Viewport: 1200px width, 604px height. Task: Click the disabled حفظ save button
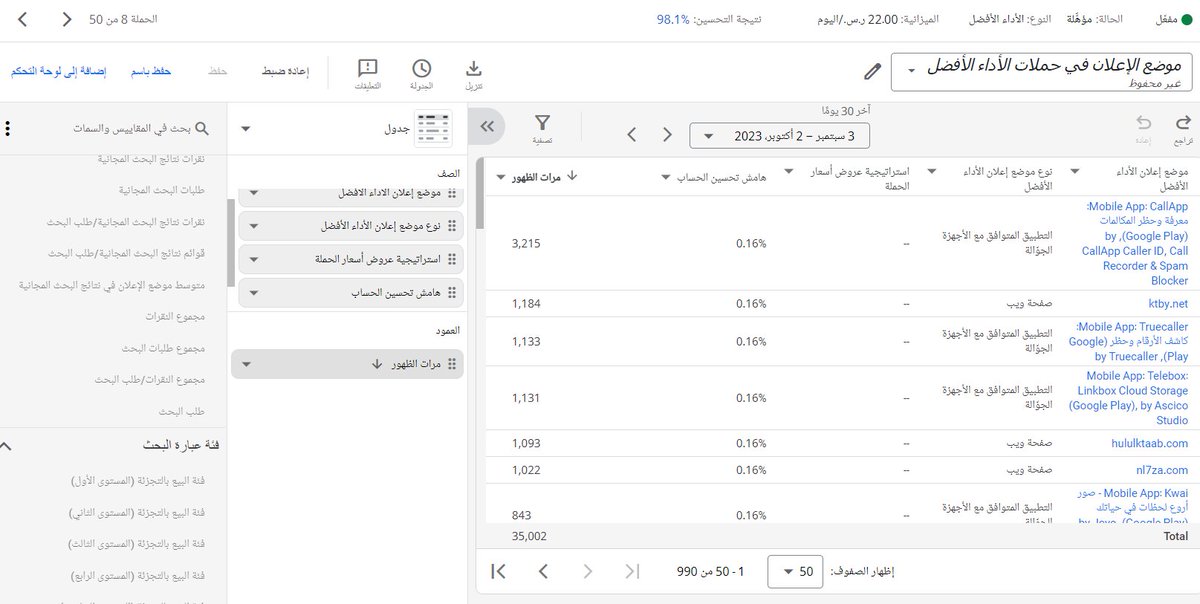point(218,72)
